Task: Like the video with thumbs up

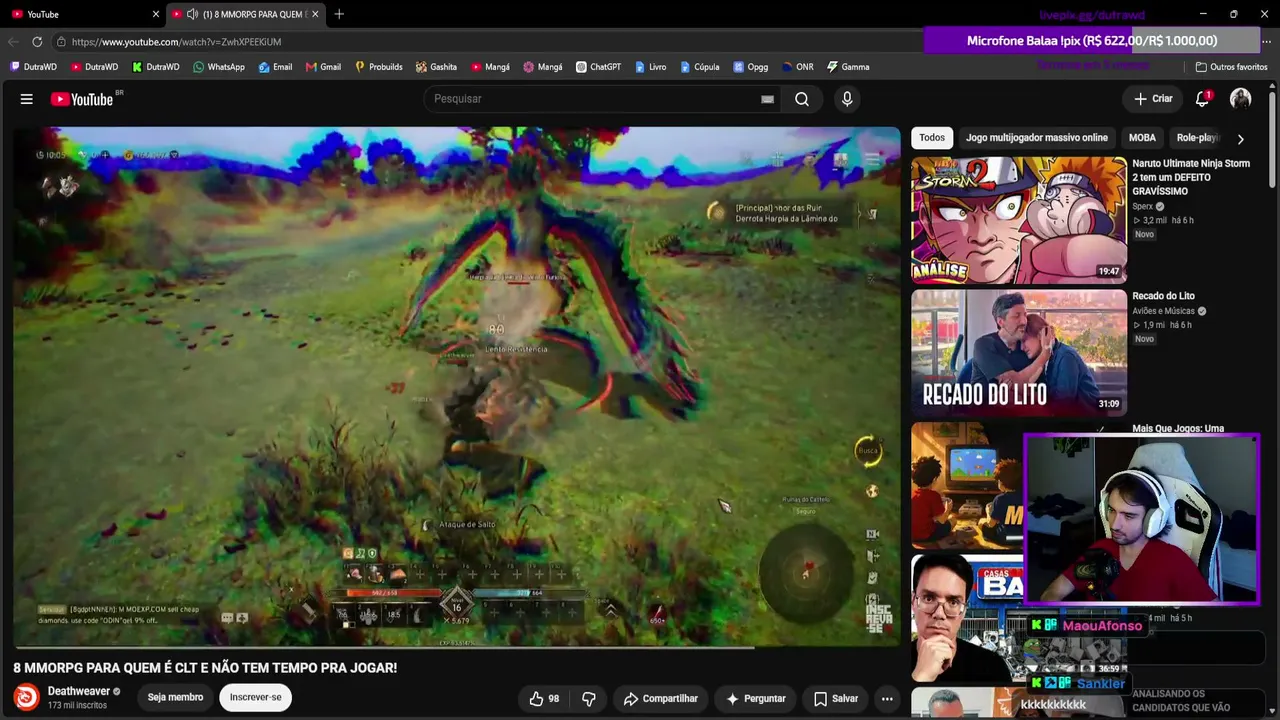Action: (x=544, y=699)
